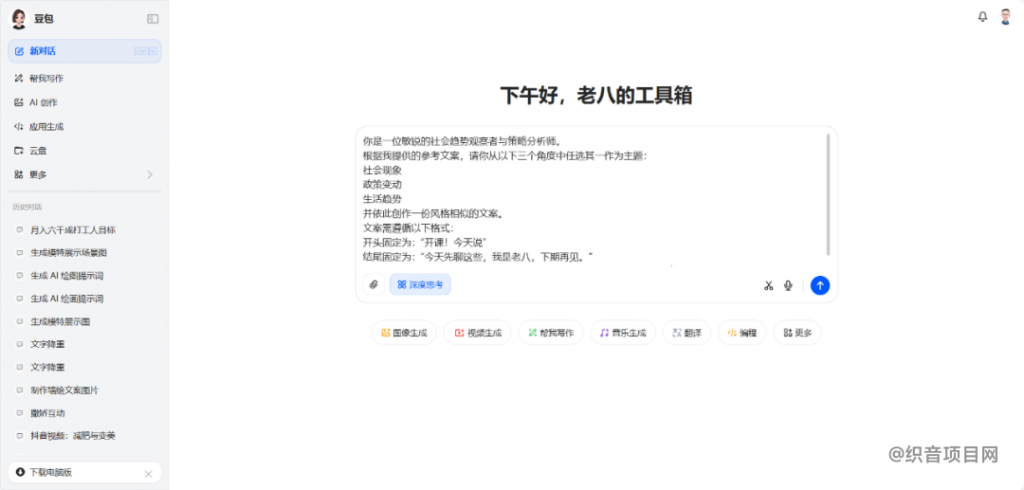Click the line 社会现象 in prompt

pyautogui.click(x=382, y=170)
